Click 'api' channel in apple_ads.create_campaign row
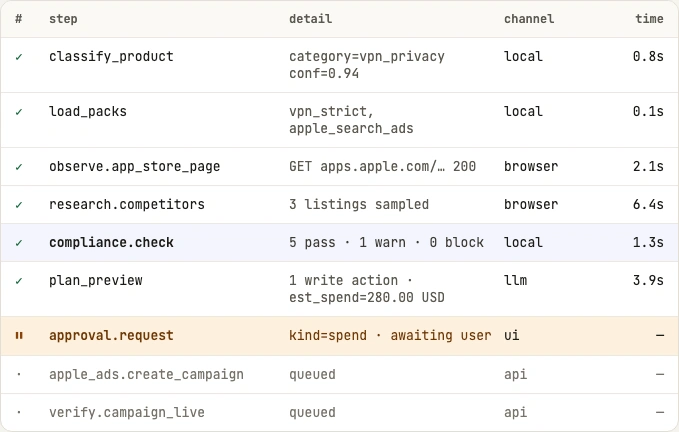This screenshot has width=679, height=432. pyautogui.click(x=515, y=374)
